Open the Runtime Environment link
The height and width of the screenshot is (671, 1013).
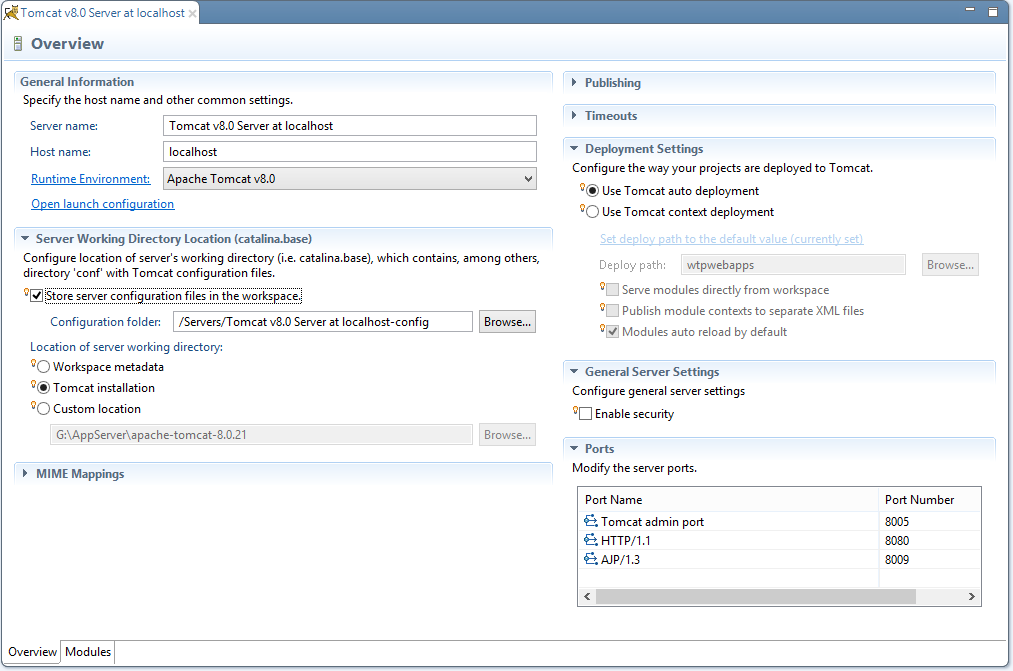click(x=90, y=179)
